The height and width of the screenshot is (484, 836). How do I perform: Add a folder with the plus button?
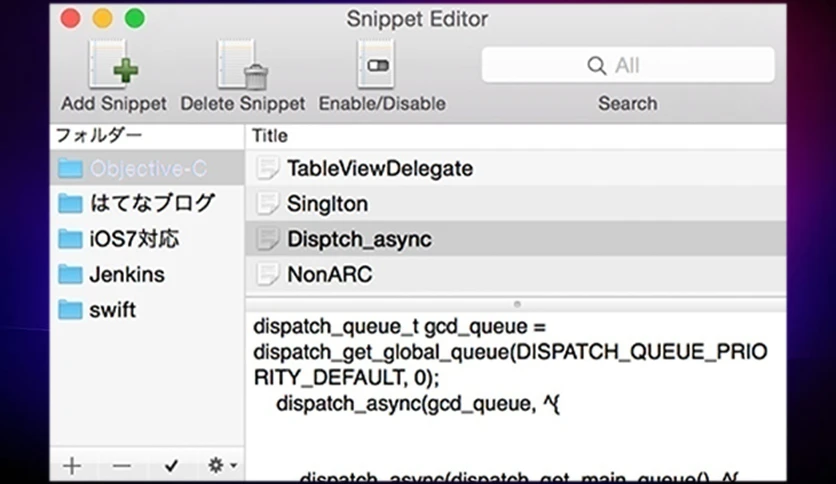point(72,466)
